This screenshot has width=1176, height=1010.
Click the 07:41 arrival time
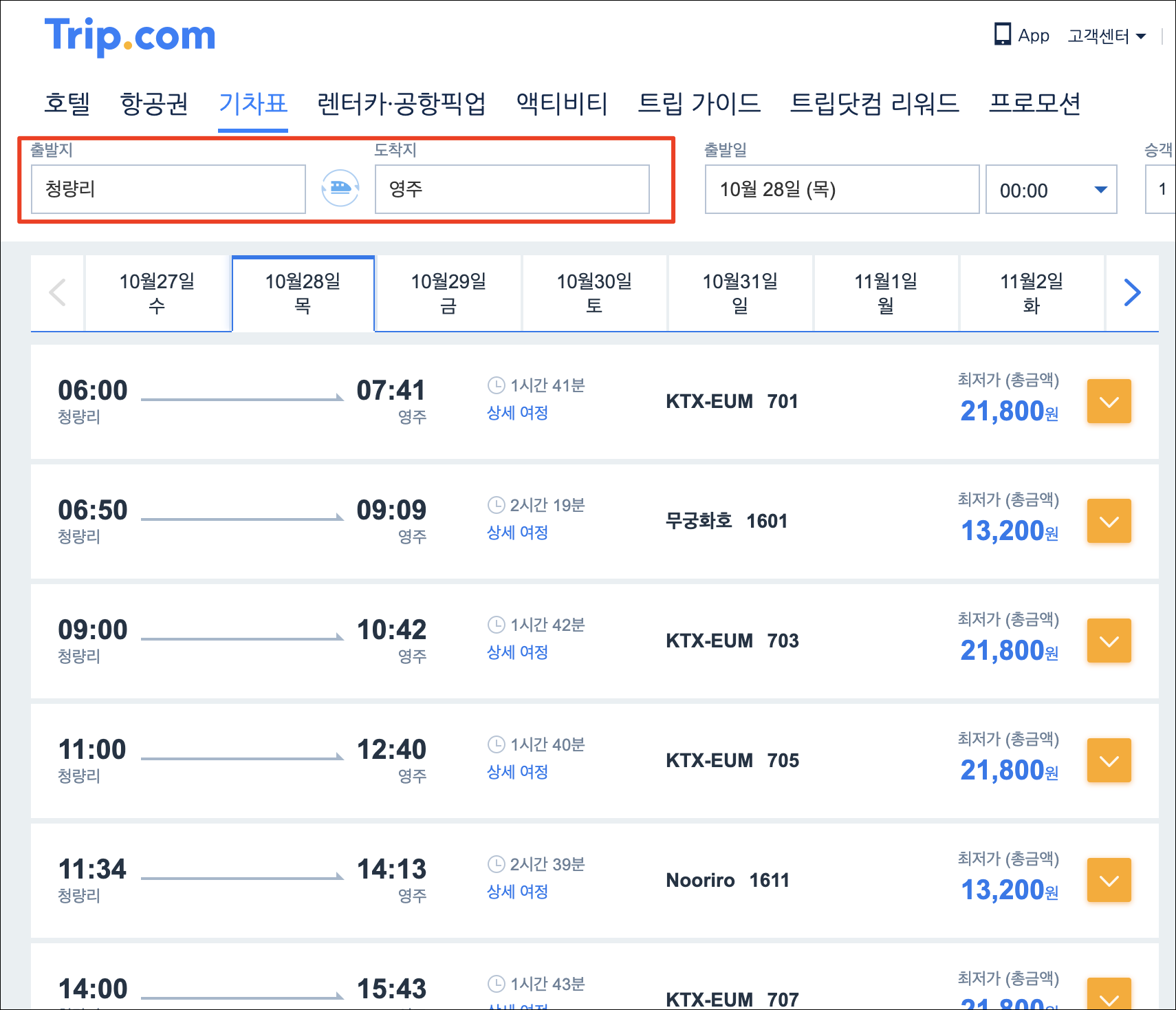pos(391,390)
